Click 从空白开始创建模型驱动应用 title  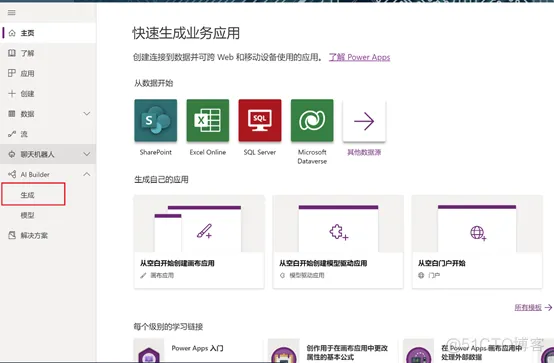[x=323, y=263]
